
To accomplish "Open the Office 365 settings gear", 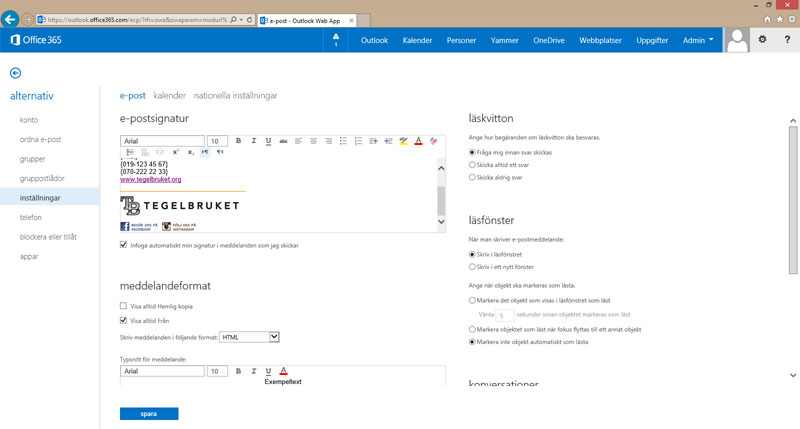I will coord(761,40).
